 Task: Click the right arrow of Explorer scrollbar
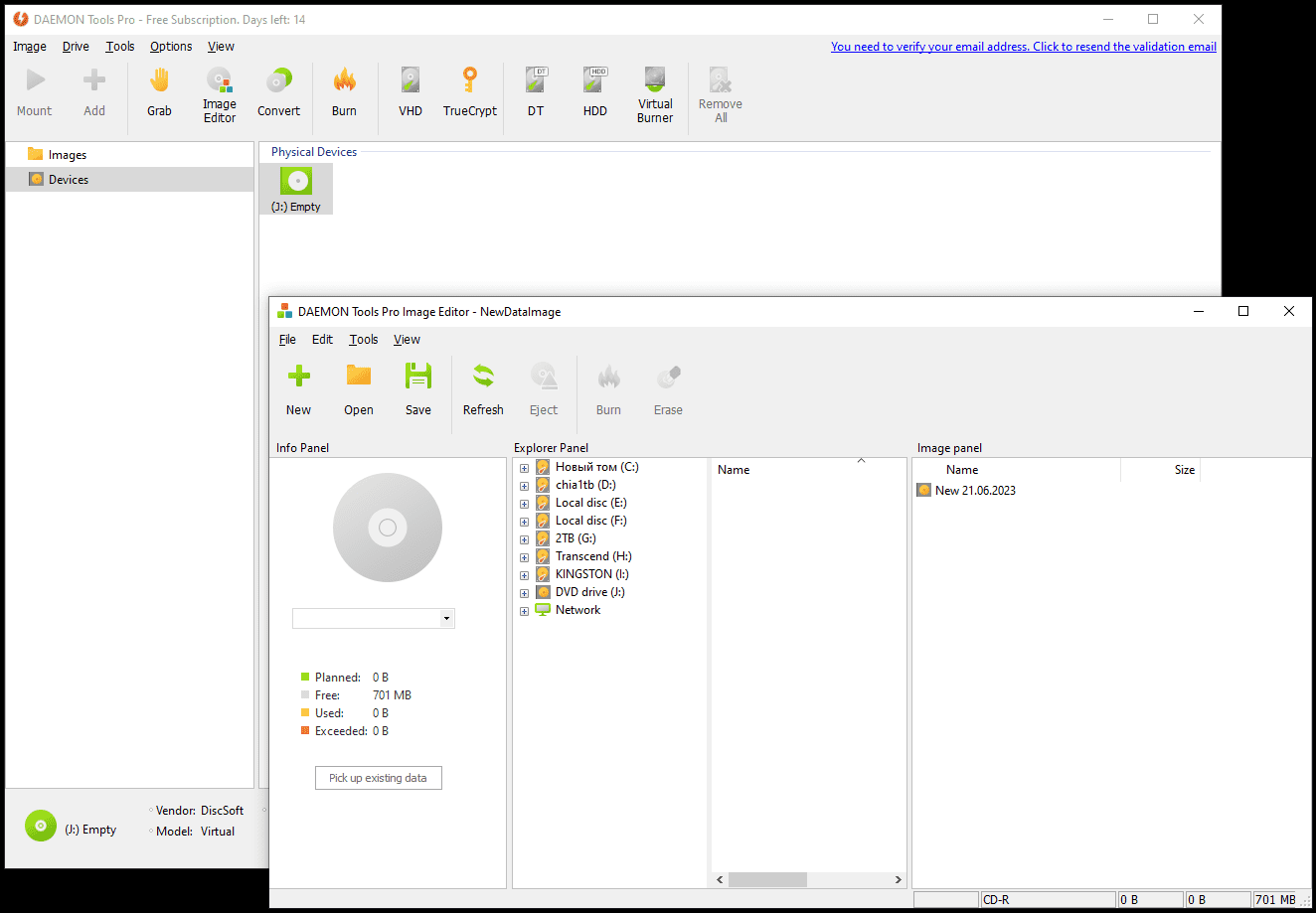pyautogui.click(x=898, y=880)
